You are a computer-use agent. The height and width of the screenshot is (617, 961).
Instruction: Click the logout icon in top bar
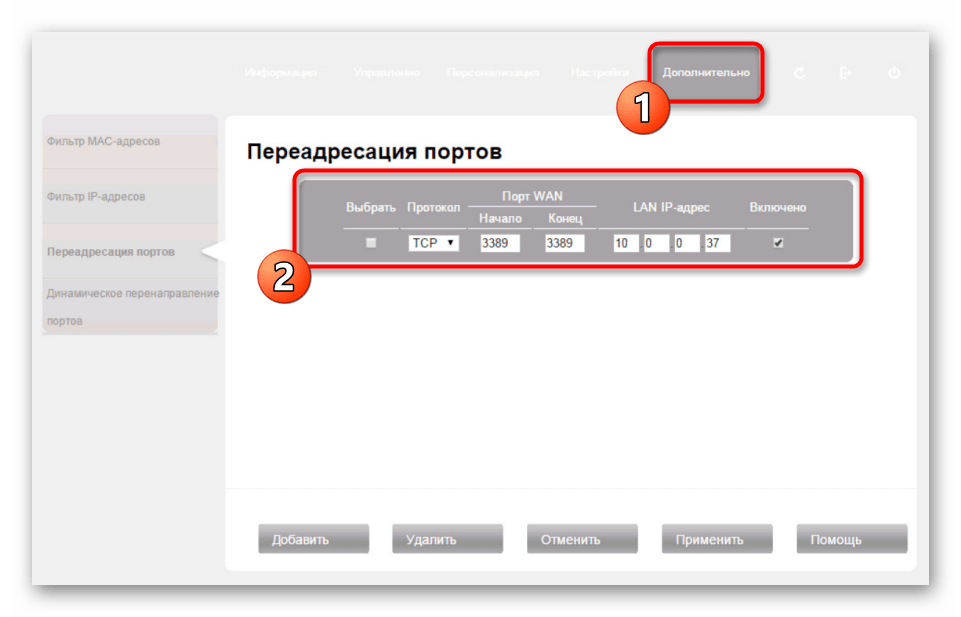846,73
